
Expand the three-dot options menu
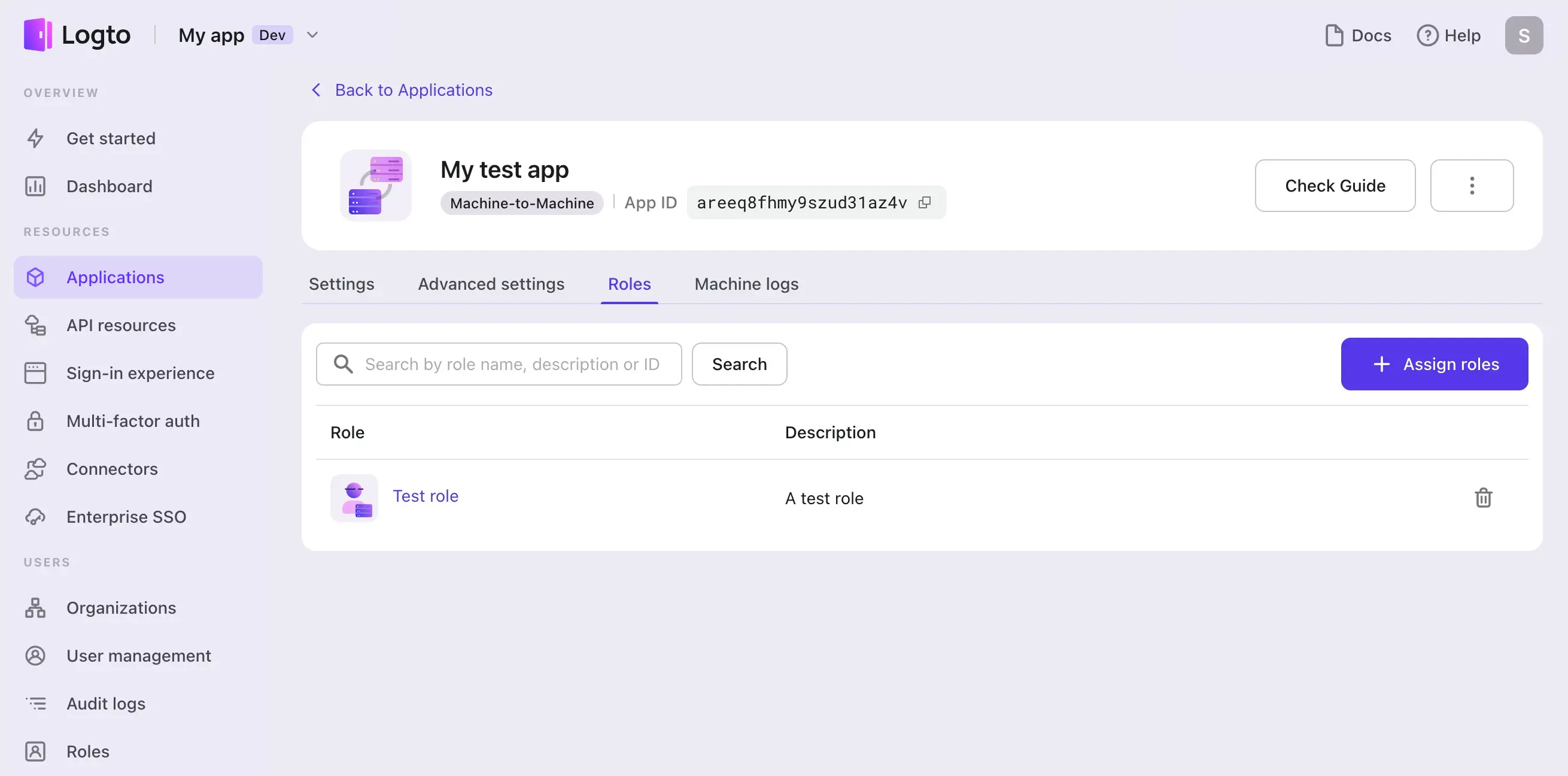(1471, 185)
